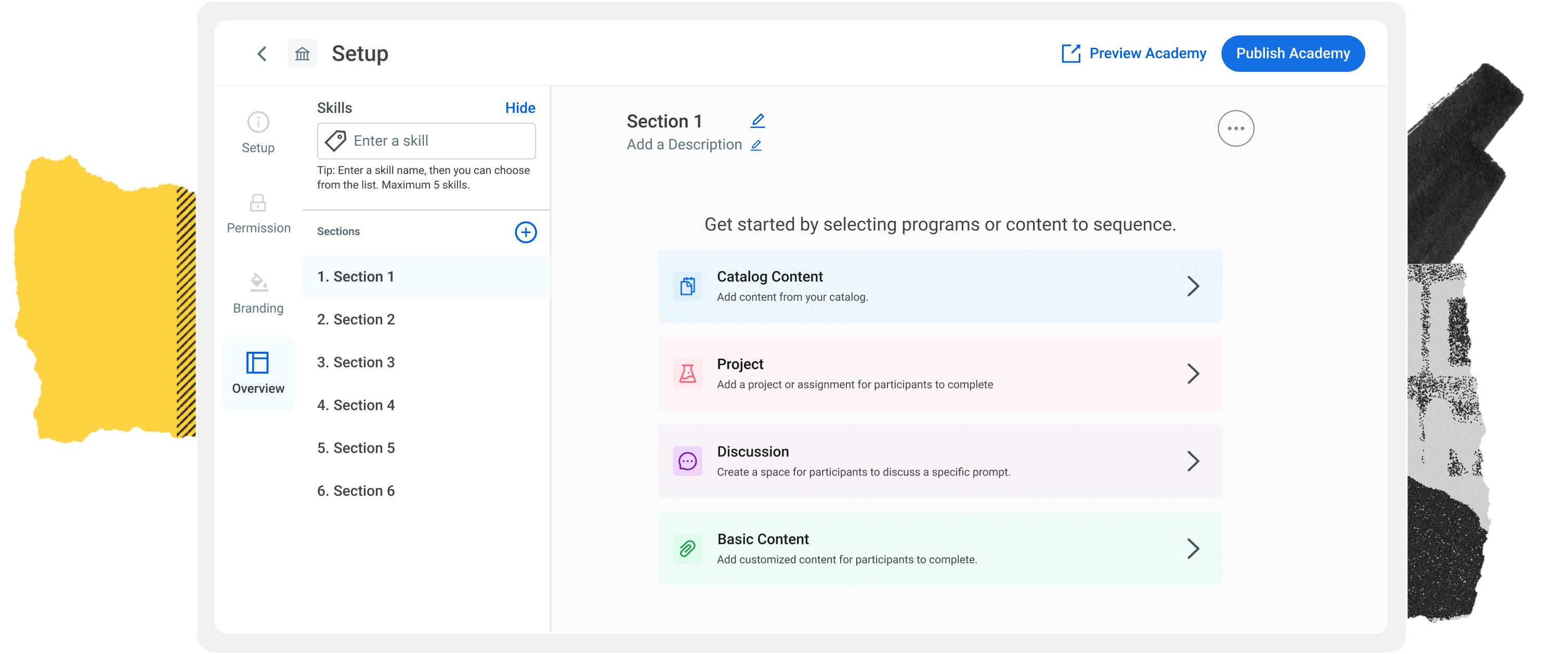Click the Basic Content paperclip icon

pos(687,549)
